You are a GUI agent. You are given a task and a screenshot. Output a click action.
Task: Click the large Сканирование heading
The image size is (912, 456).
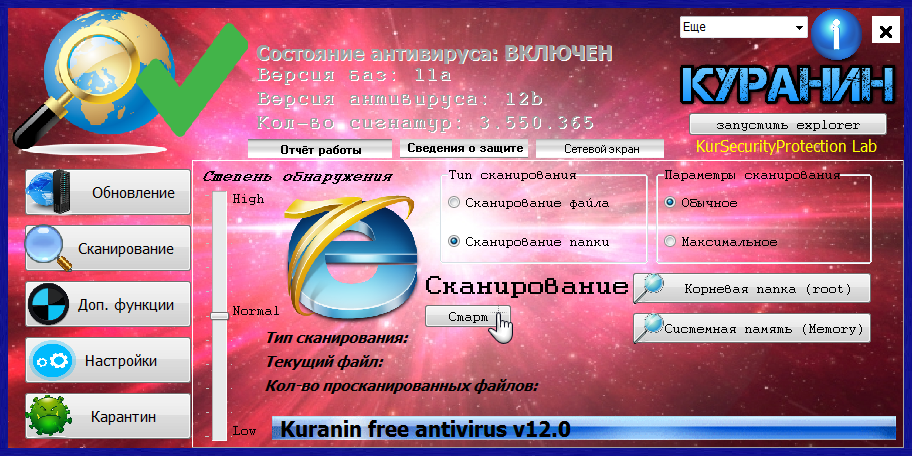(527, 286)
